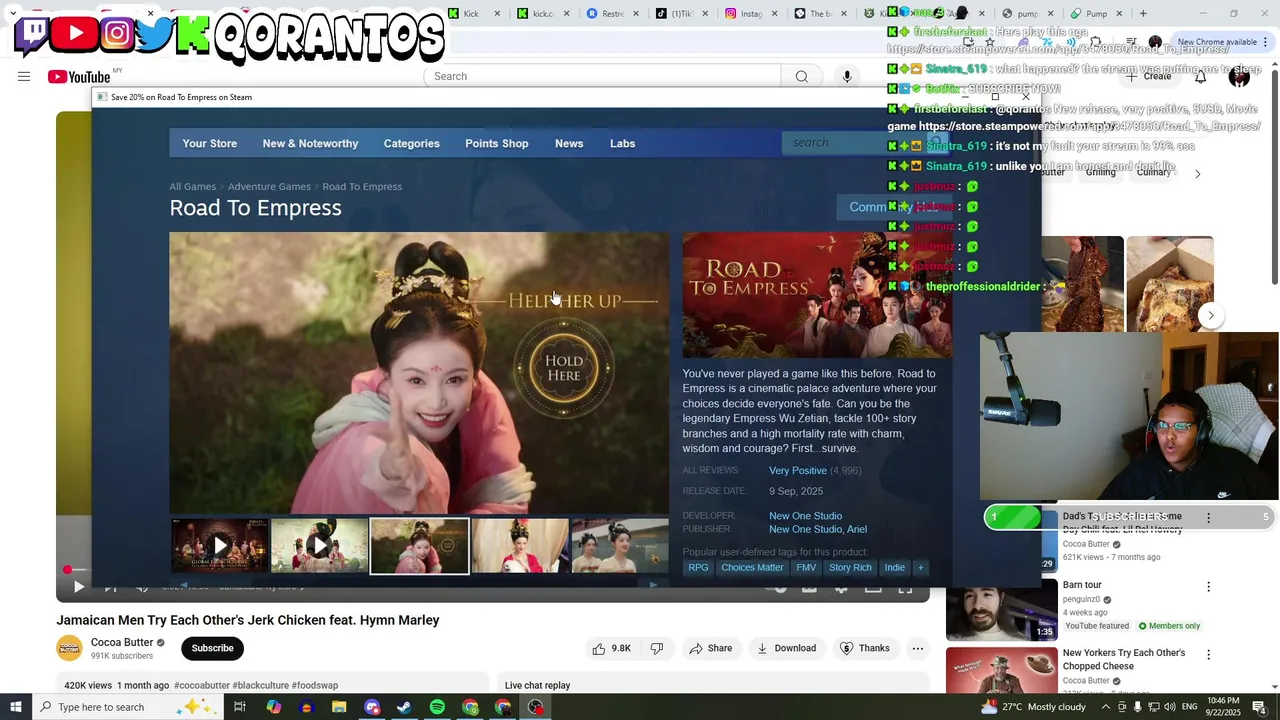This screenshot has width=1280, height=720.
Task: Open Windows Start menu
Action: pos(16,707)
